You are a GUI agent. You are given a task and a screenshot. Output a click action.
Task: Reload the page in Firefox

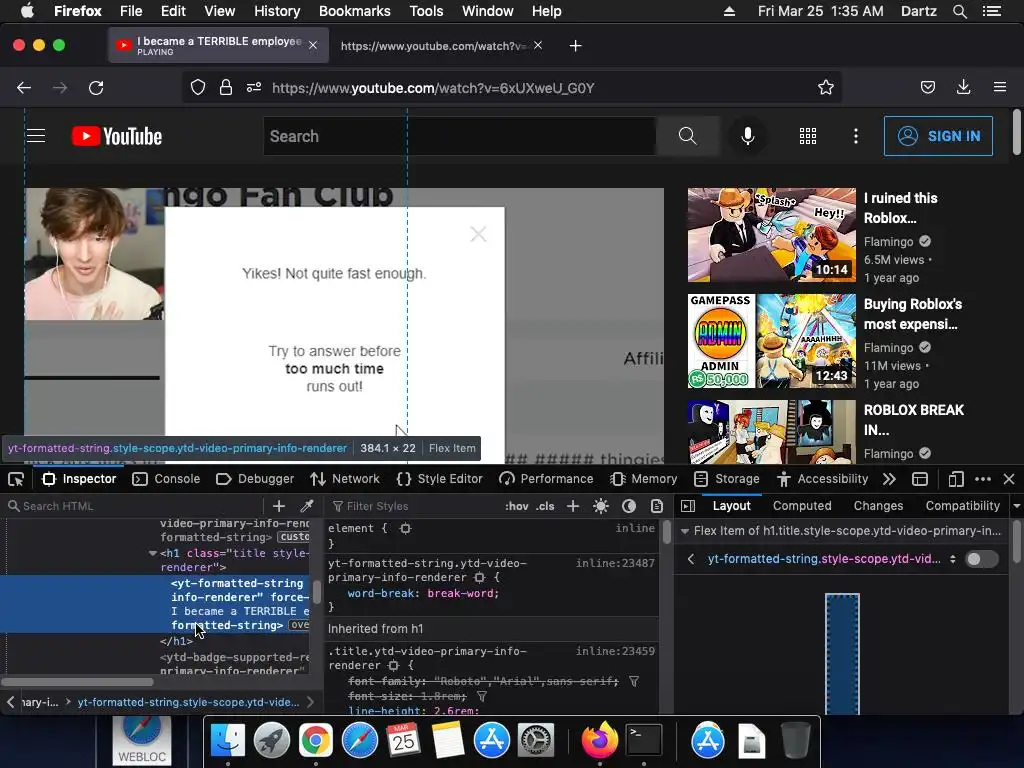pyautogui.click(x=96, y=88)
